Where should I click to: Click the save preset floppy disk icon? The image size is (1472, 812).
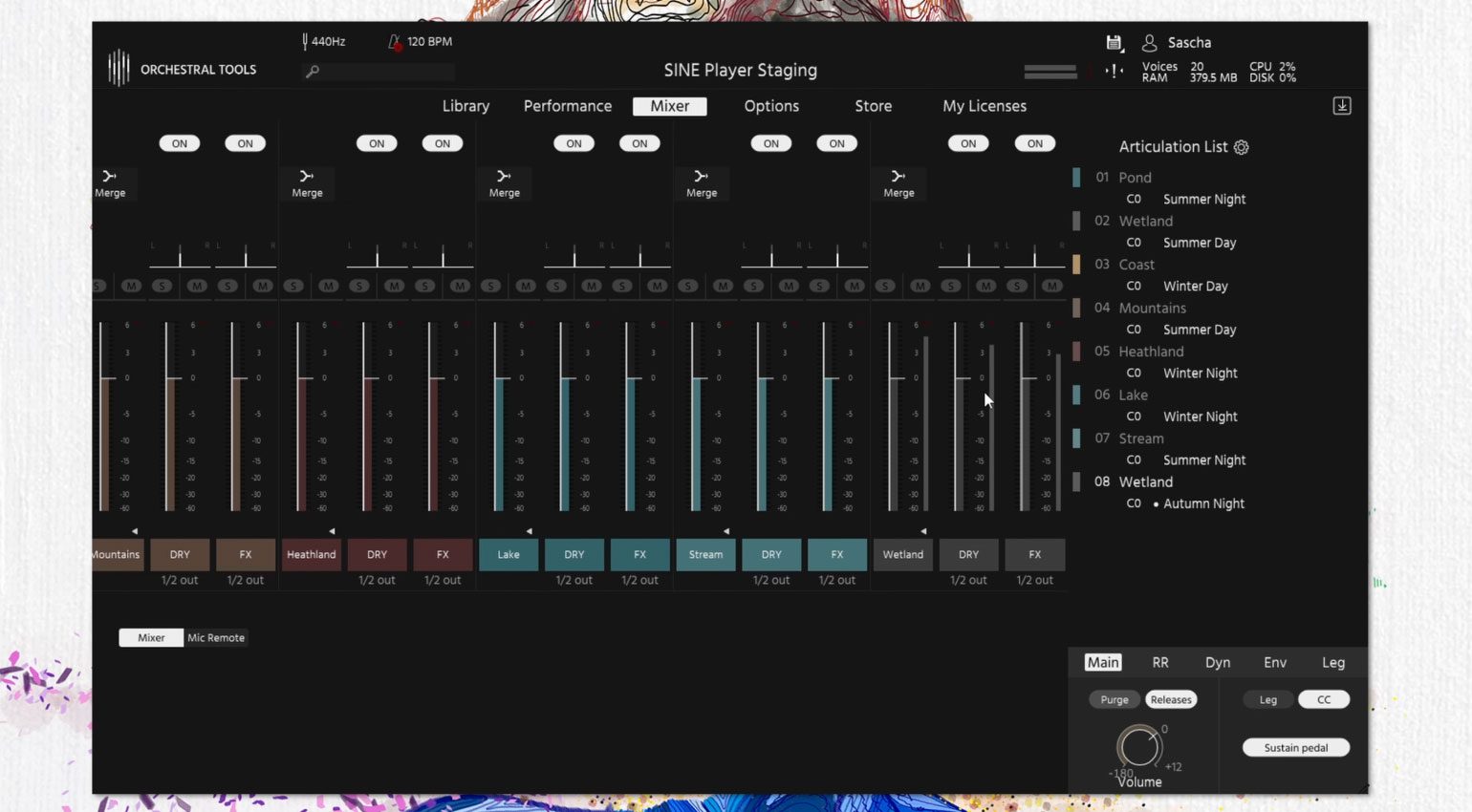(x=1114, y=43)
